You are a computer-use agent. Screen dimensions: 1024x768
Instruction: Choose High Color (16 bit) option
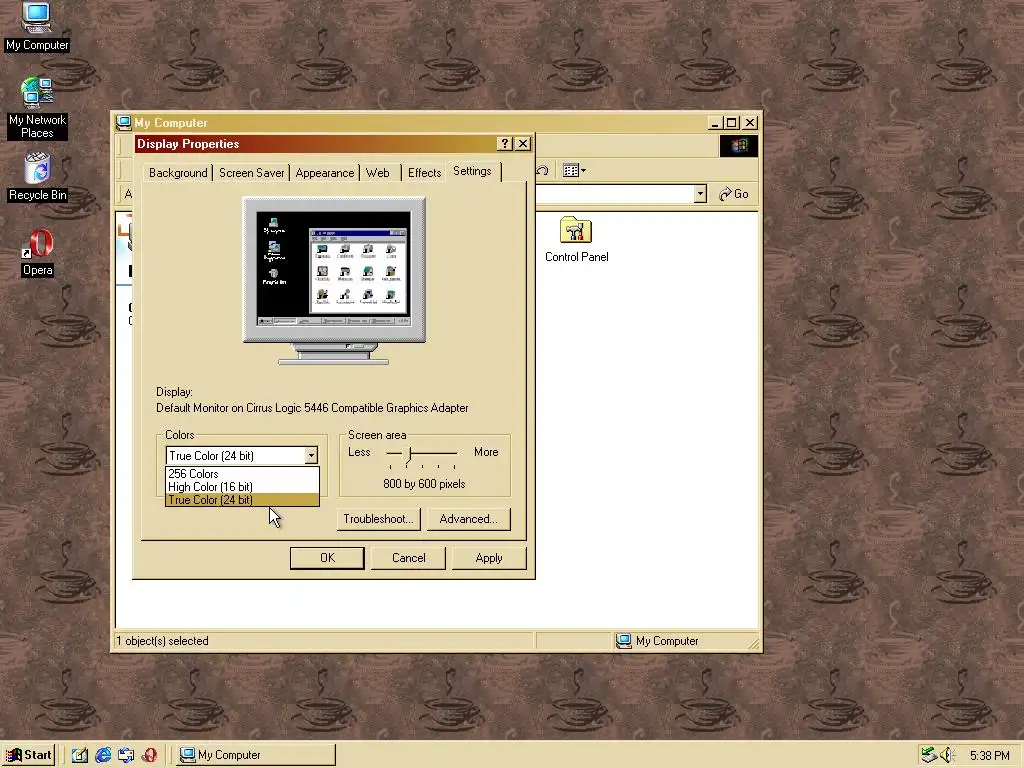pyautogui.click(x=242, y=487)
